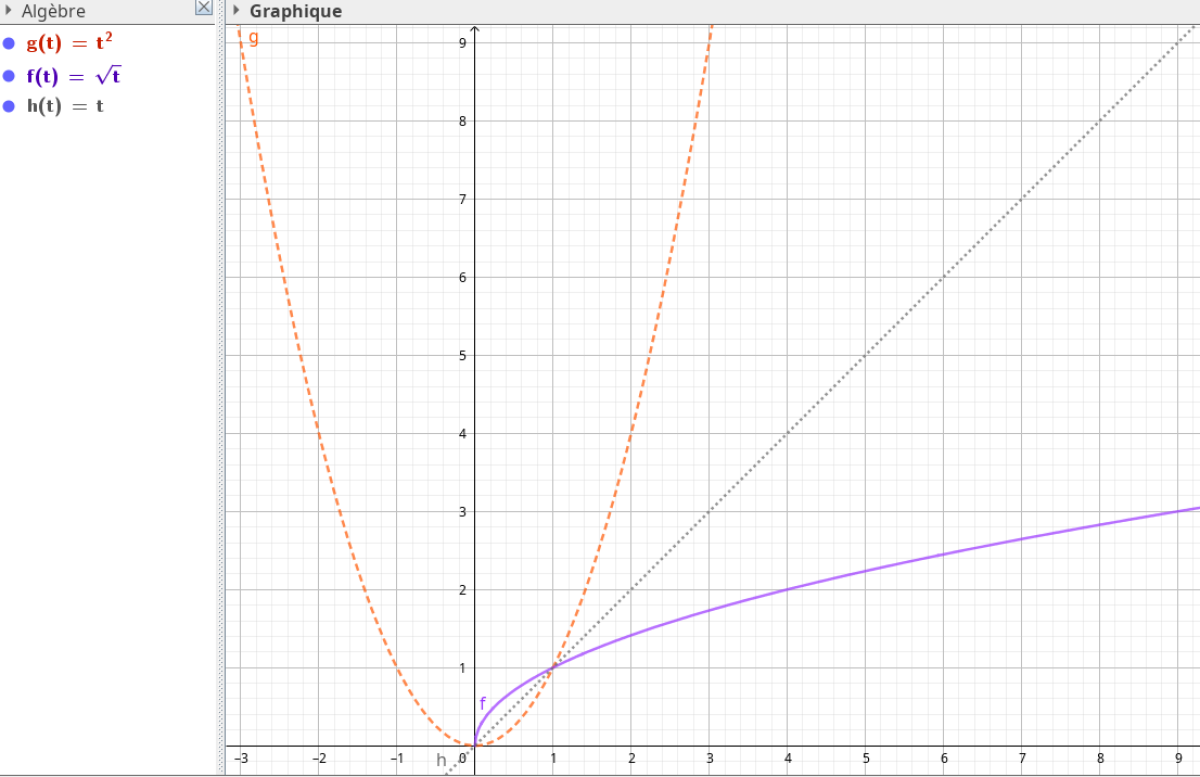Image resolution: width=1200 pixels, height=777 pixels.
Task: Collapse the Algèbre panel header arrow
Action: [x=9, y=11]
